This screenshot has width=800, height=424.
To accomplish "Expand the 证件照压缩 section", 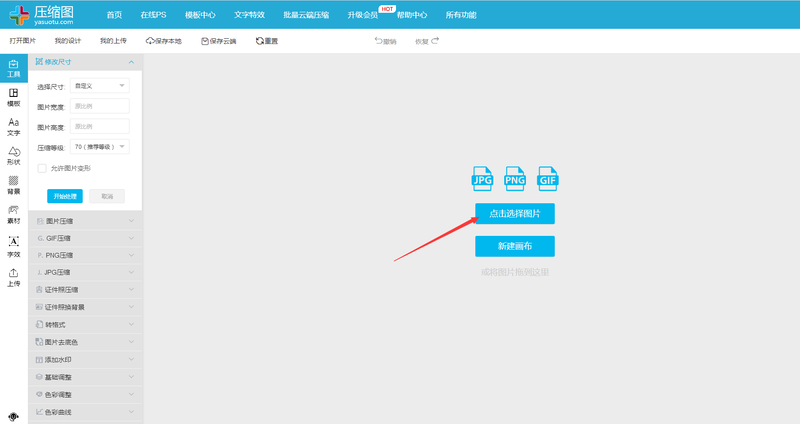I will tap(85, 290).
